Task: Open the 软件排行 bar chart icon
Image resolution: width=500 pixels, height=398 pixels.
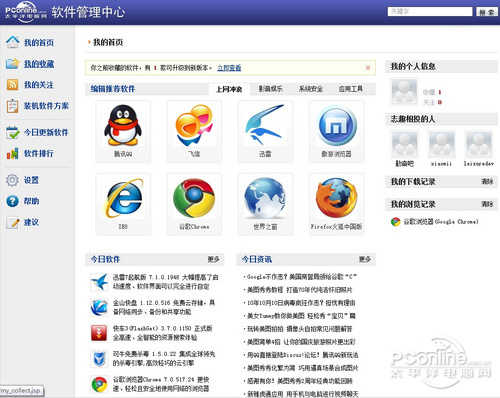Action: (13, 154)
